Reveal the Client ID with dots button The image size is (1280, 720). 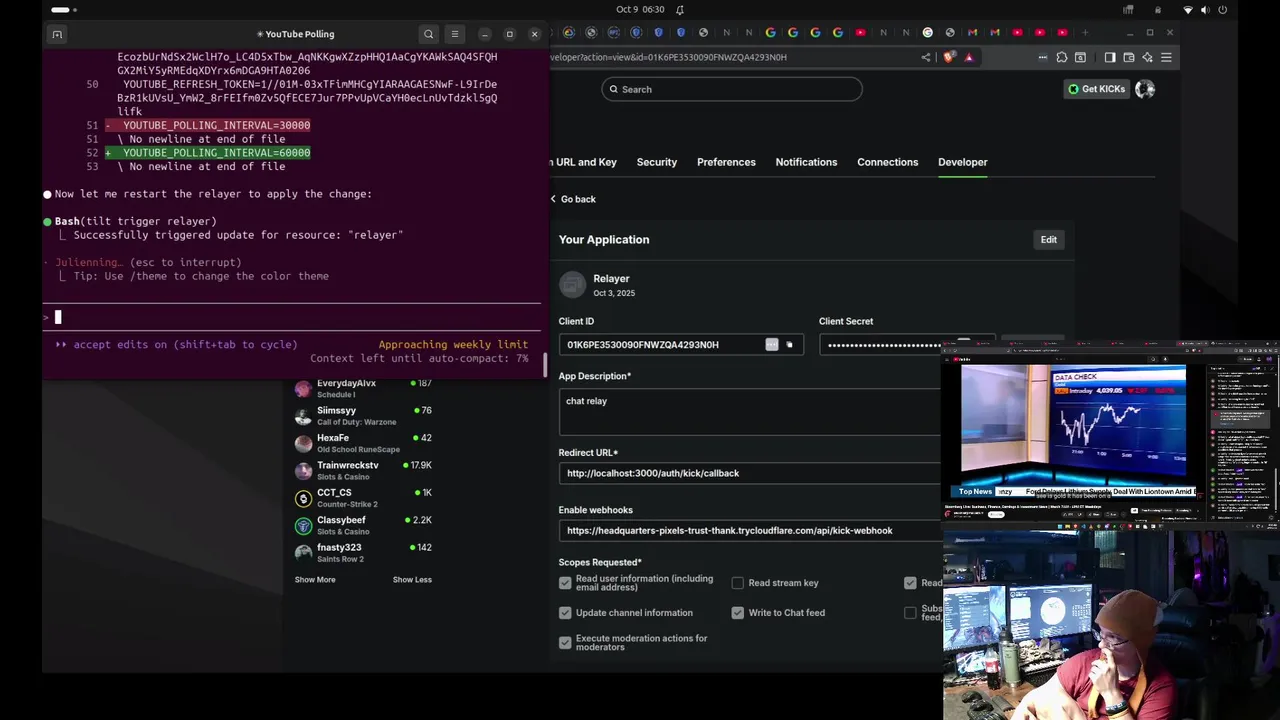[x=772, y=345]
